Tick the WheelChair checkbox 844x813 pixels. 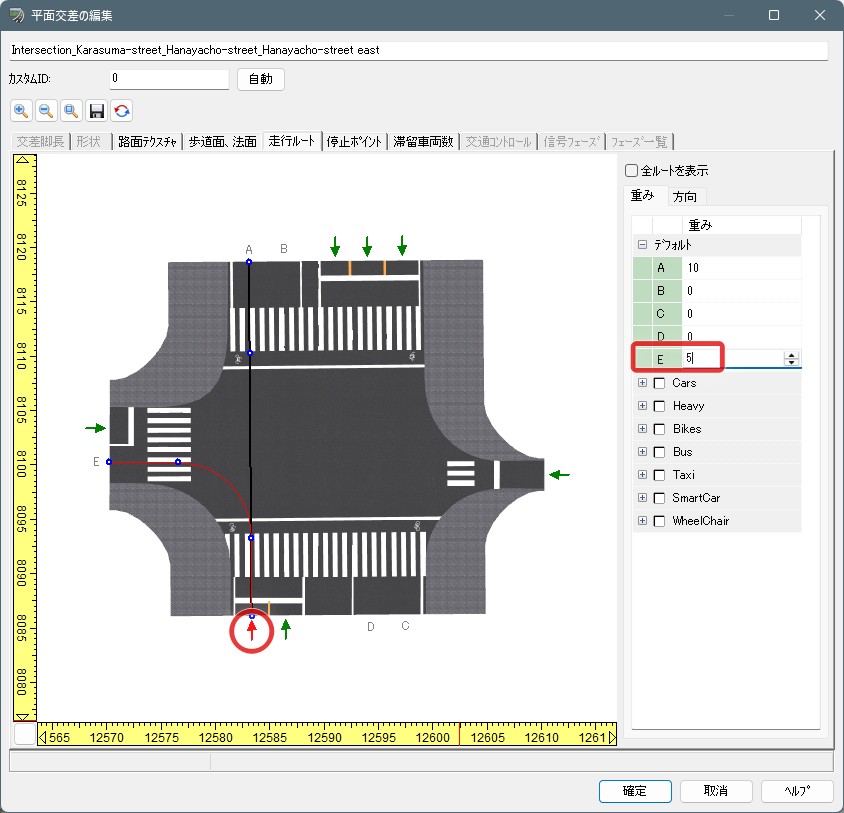(x=659, y=521)
